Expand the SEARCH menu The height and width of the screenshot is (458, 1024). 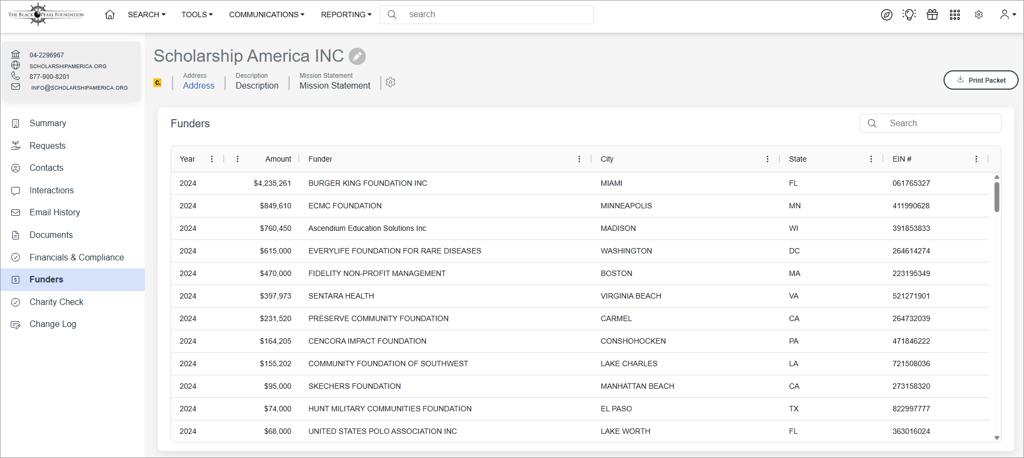click(146, 14)
